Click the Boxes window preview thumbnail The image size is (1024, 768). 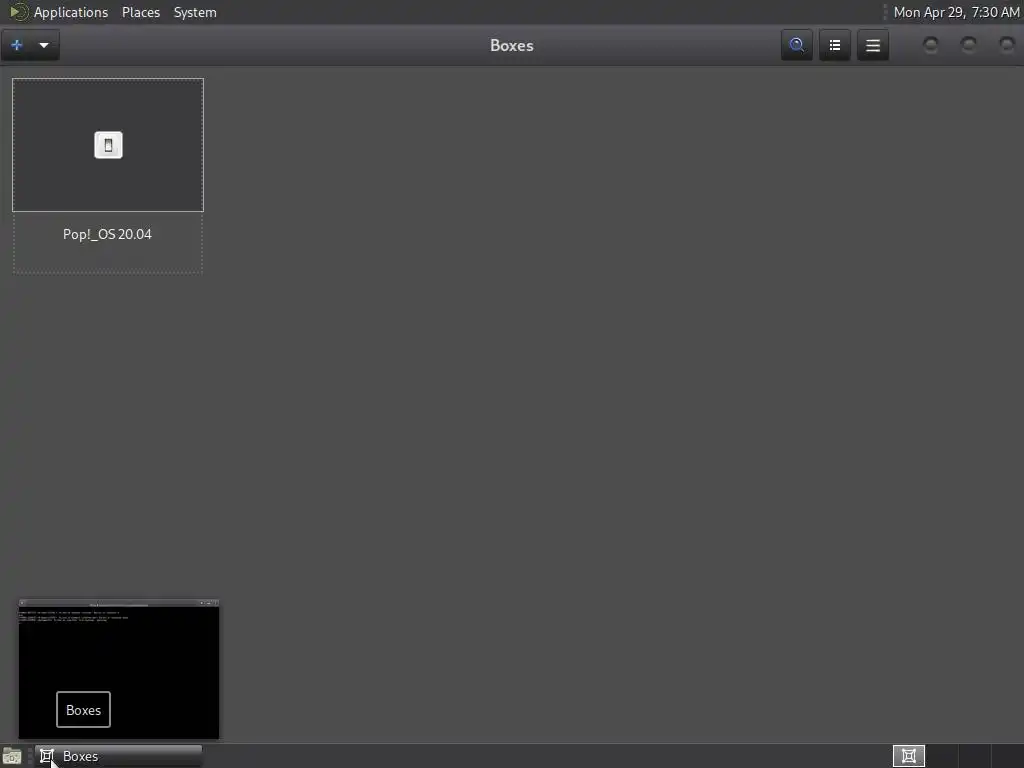point(119,669)
